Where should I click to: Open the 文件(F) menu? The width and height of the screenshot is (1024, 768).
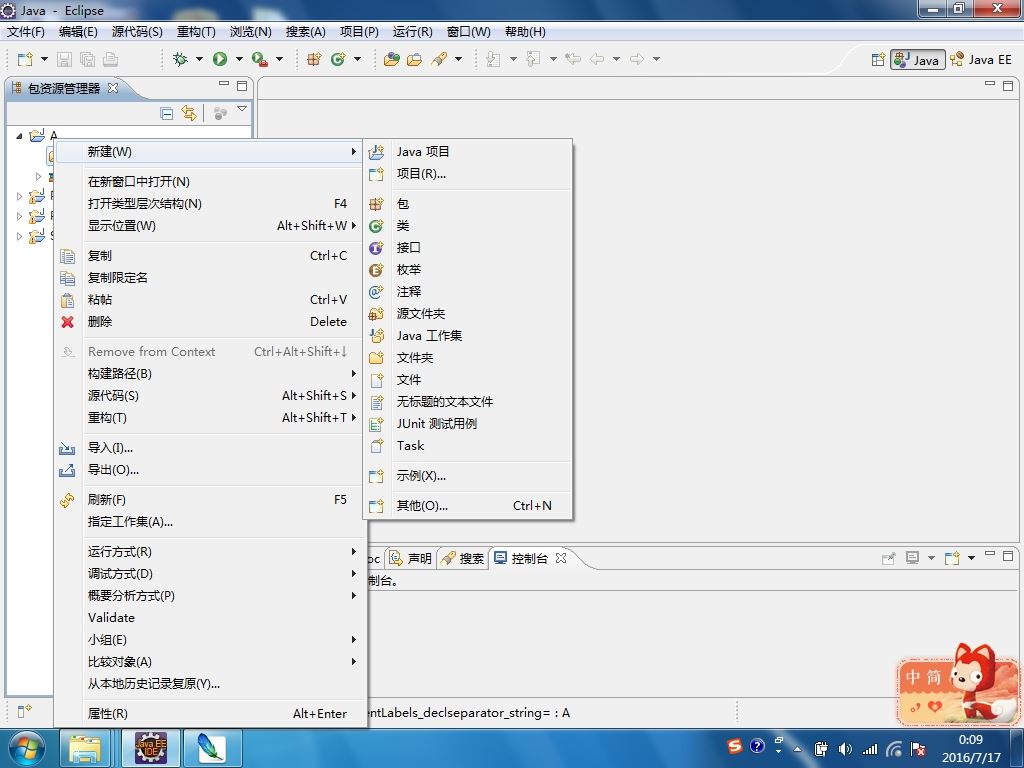tap(25, 31)
